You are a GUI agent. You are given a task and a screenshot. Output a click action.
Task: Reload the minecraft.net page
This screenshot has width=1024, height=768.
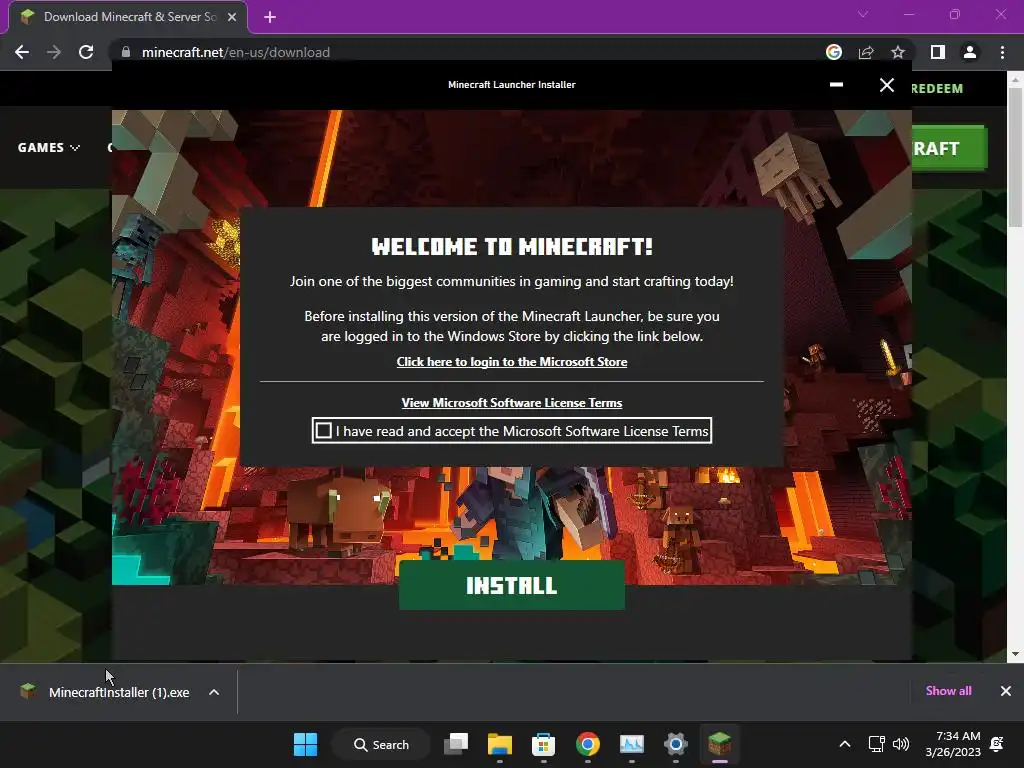coord(86,52)
